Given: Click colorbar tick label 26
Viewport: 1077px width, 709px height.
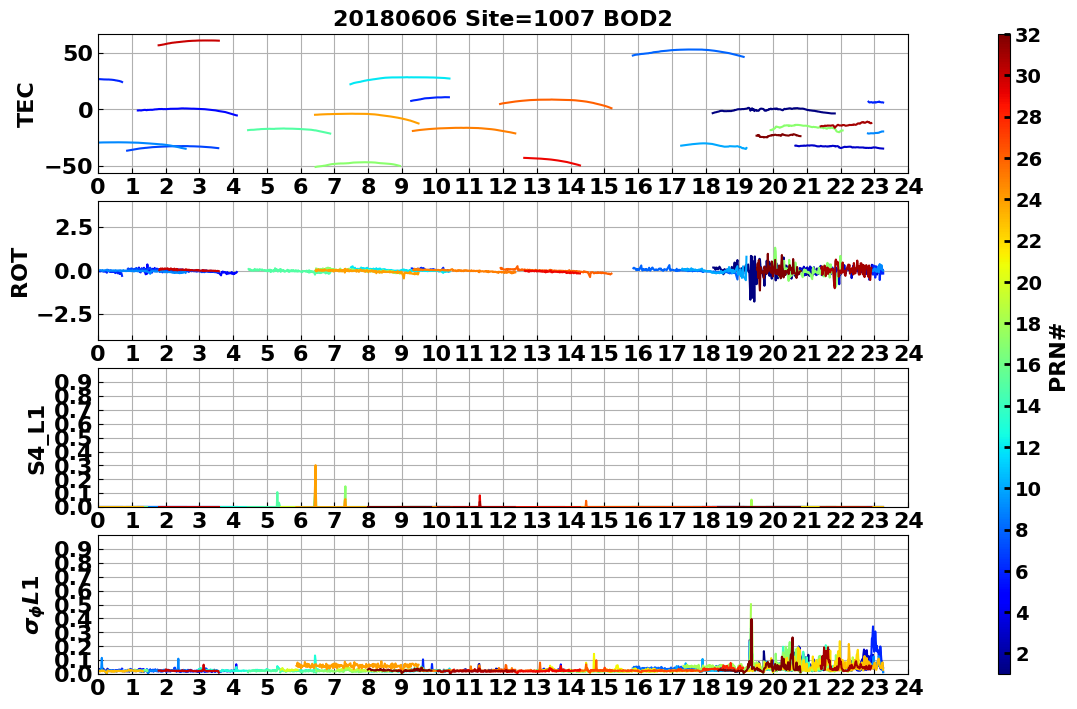Looking at the screenshot, I should (1028, 159).
